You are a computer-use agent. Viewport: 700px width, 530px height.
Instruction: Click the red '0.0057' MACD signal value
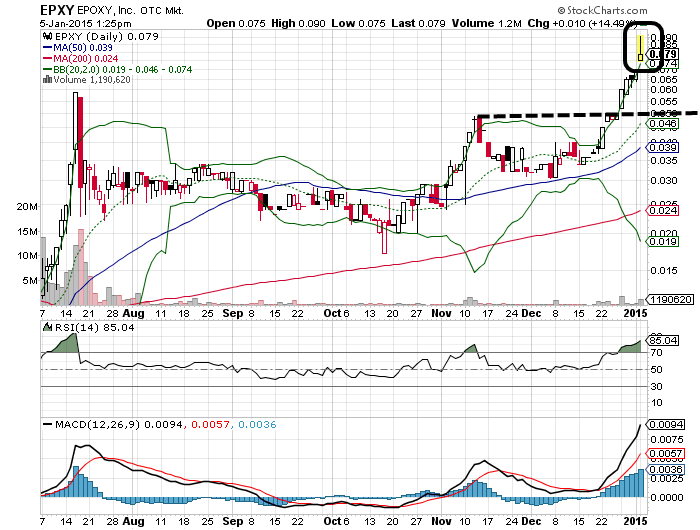(210, 424)
